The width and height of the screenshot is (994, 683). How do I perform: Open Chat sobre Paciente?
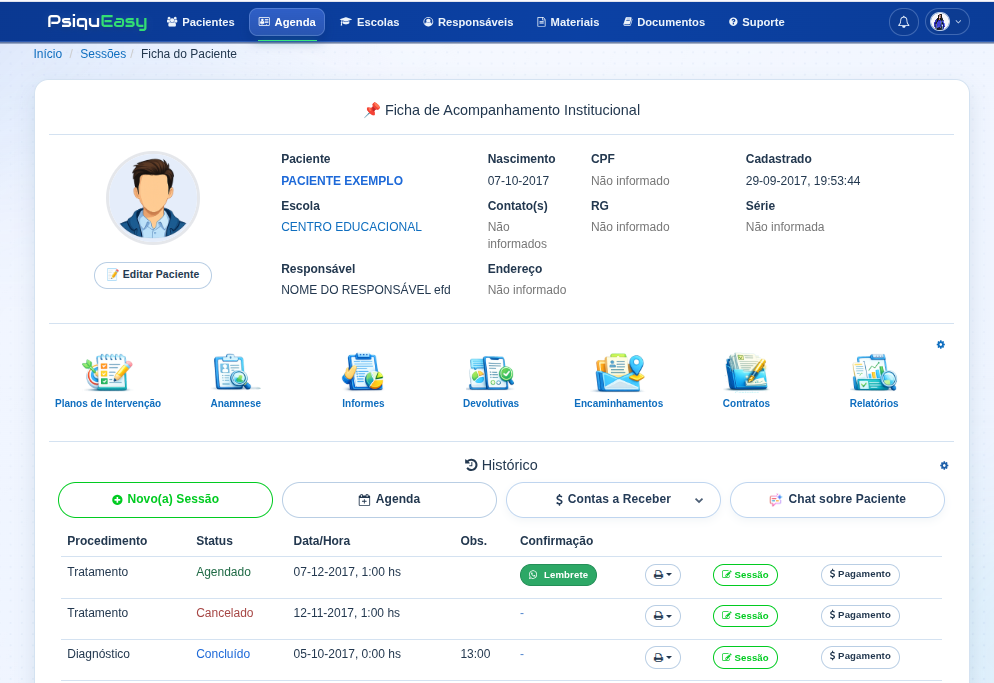[837, 500]
